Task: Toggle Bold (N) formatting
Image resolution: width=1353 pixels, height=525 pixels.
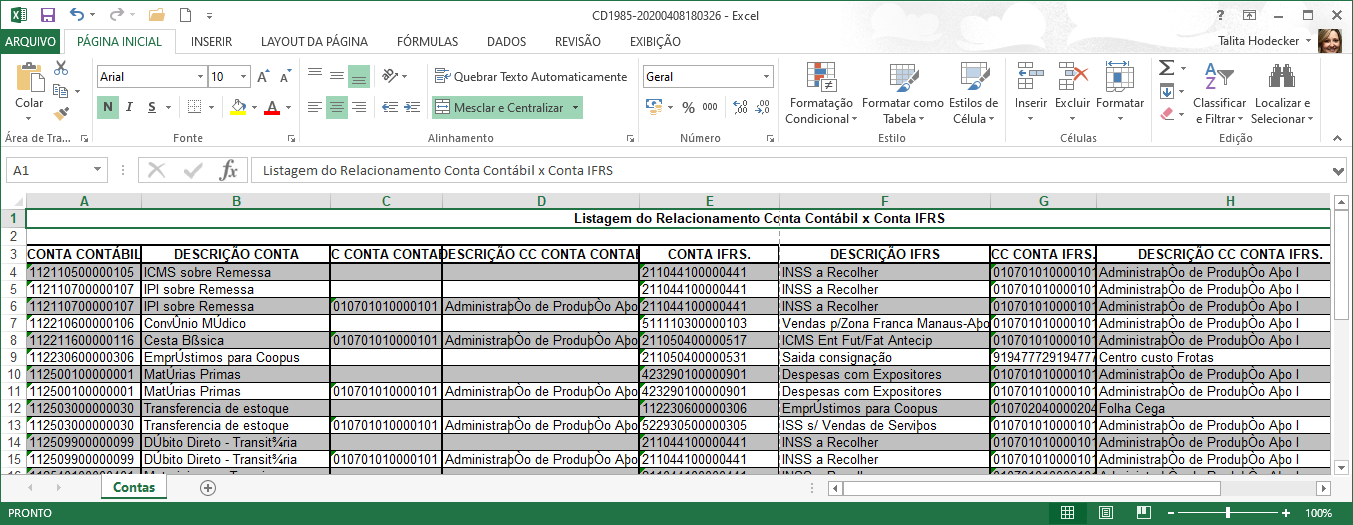Action: 108,107
